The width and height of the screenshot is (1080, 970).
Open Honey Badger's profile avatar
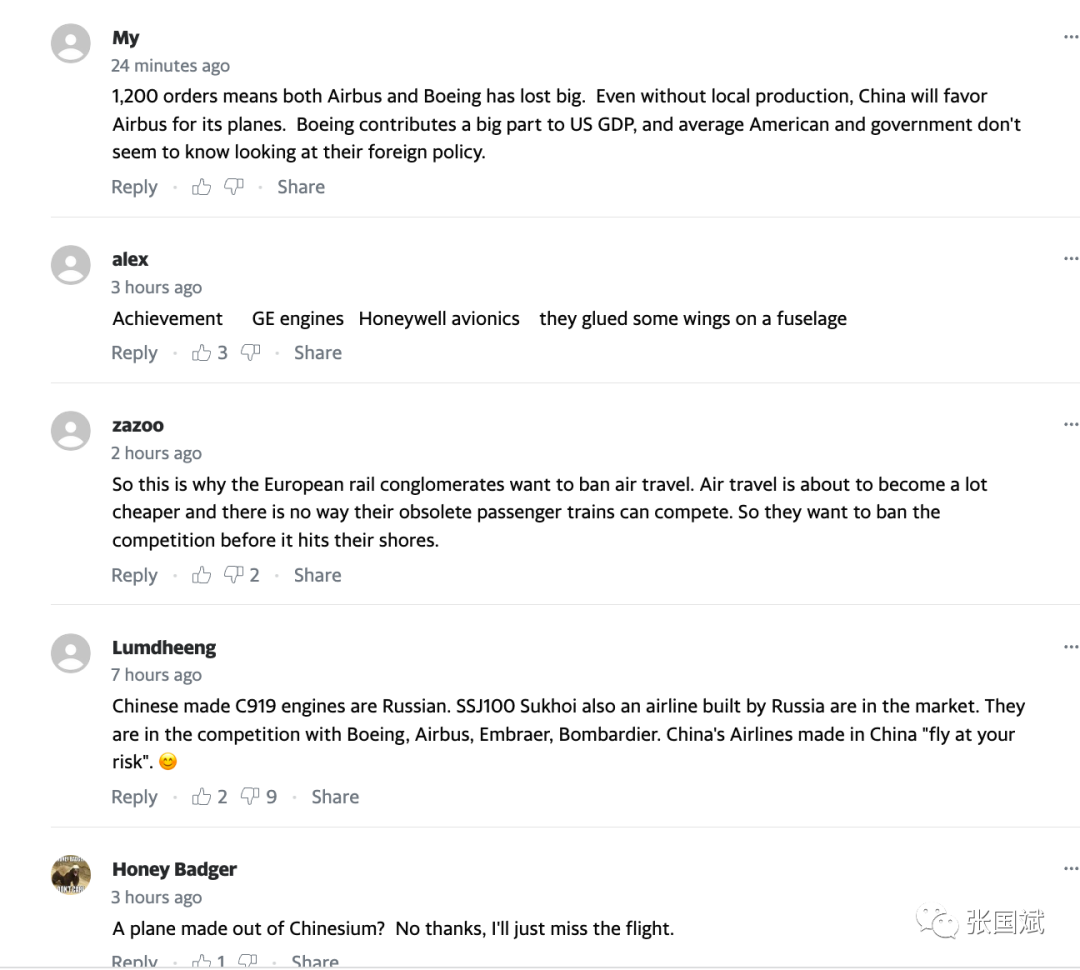click(x=71, y=875)
